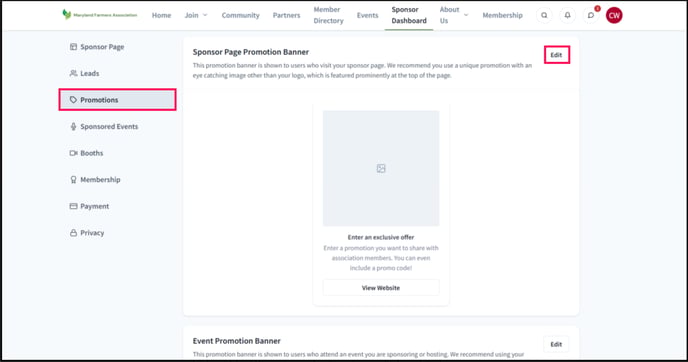Expand the Join dropdown arrow
Image resolution: width=688 pixels, height=362 pixels.
coord(205,15)
